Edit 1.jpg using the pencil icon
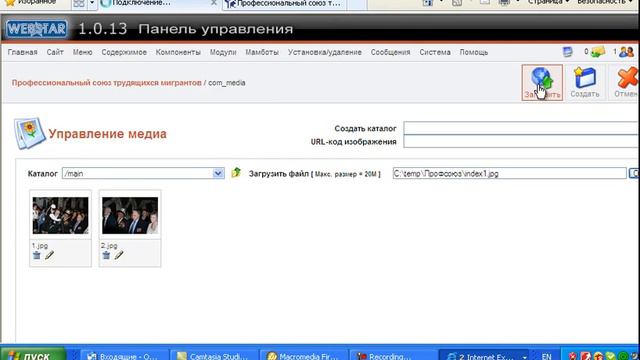Image resolution: width=640 pixels, height=360 pixels. click(49, 255)
